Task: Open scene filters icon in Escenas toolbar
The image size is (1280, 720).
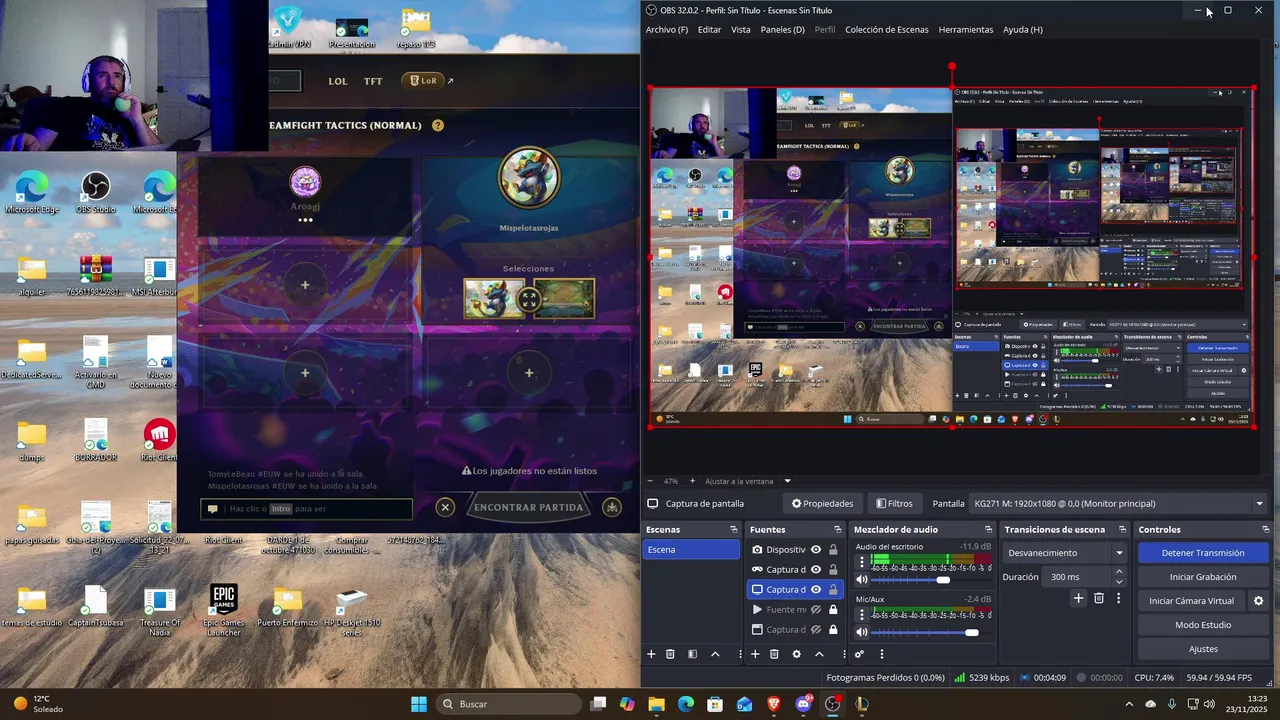Action: (692, 654)
